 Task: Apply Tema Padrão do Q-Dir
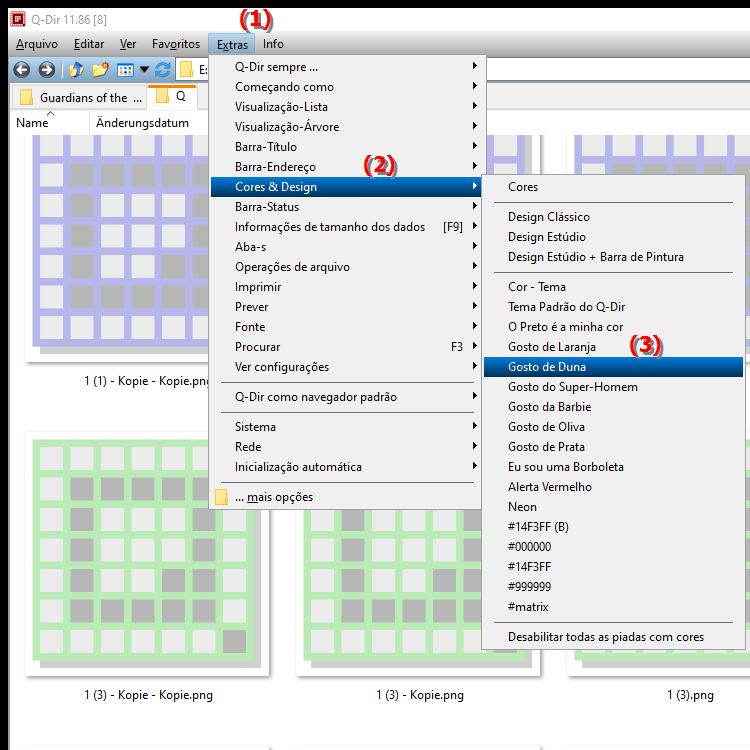613,307
